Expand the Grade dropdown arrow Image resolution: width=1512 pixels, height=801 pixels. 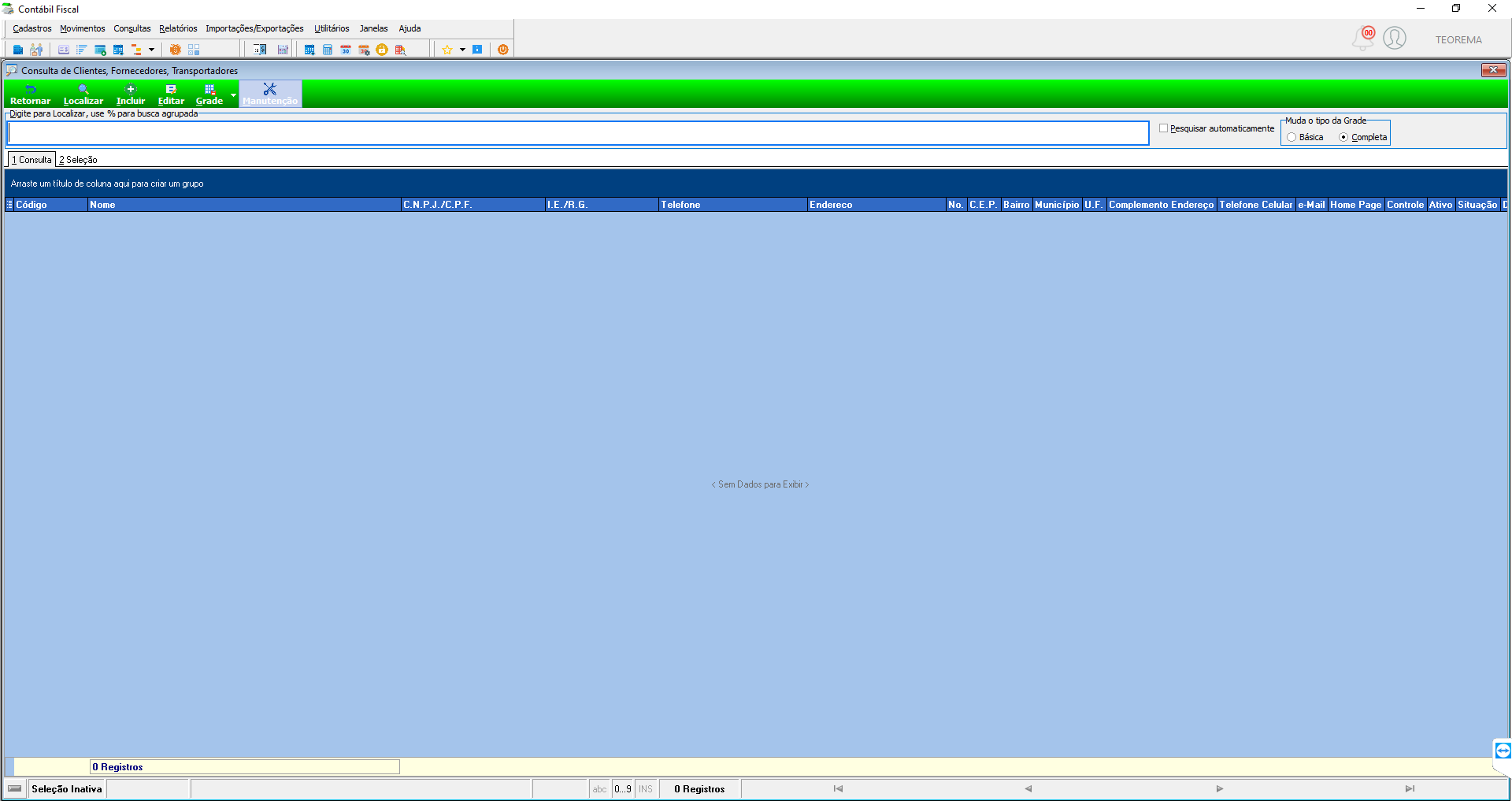tap(233, 95)
